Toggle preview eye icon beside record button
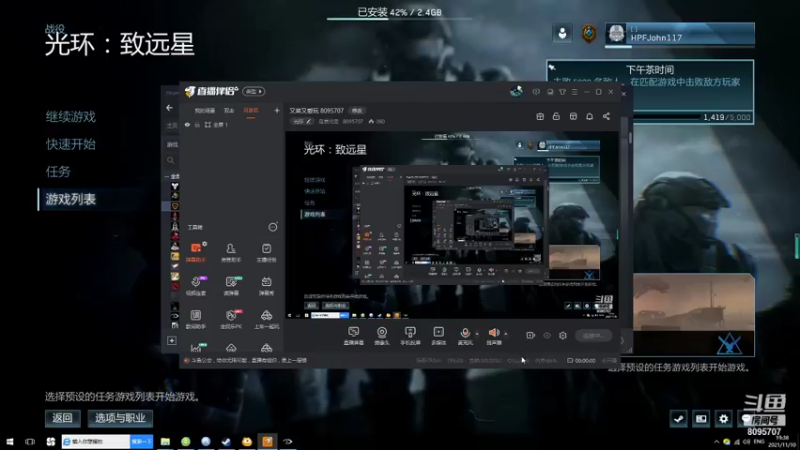The height and width of the screenshot is (450, 800). pos(546,335)
